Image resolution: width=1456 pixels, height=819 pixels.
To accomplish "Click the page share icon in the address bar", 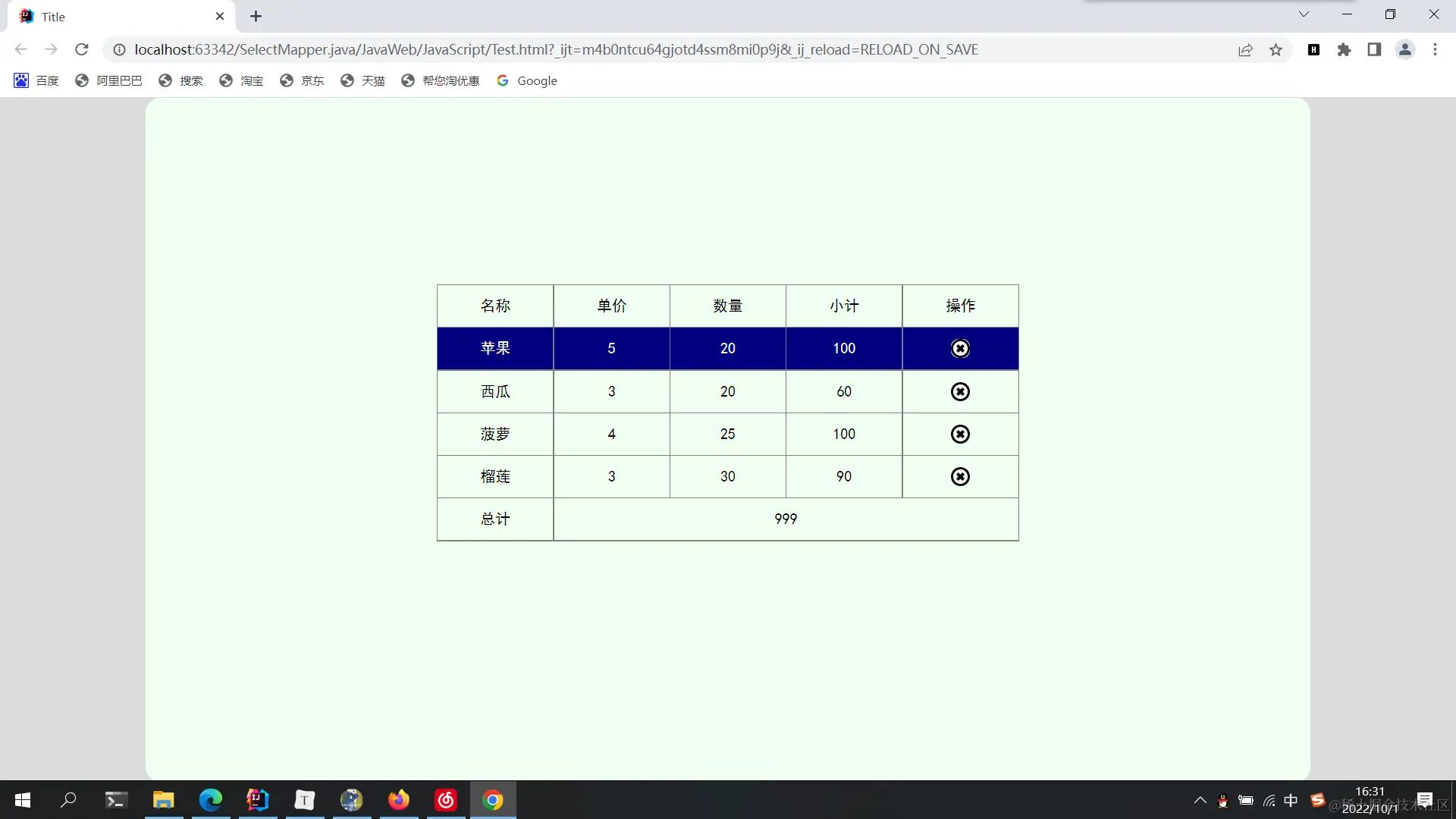I will (x=1246, y=49).
